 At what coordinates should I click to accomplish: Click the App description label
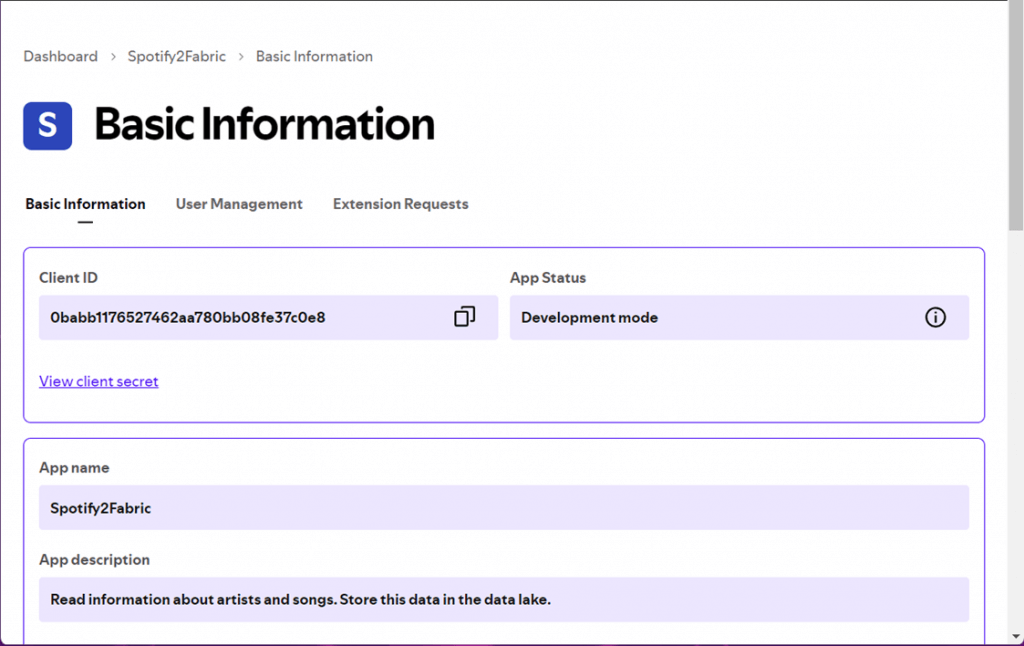click(95, 560)
